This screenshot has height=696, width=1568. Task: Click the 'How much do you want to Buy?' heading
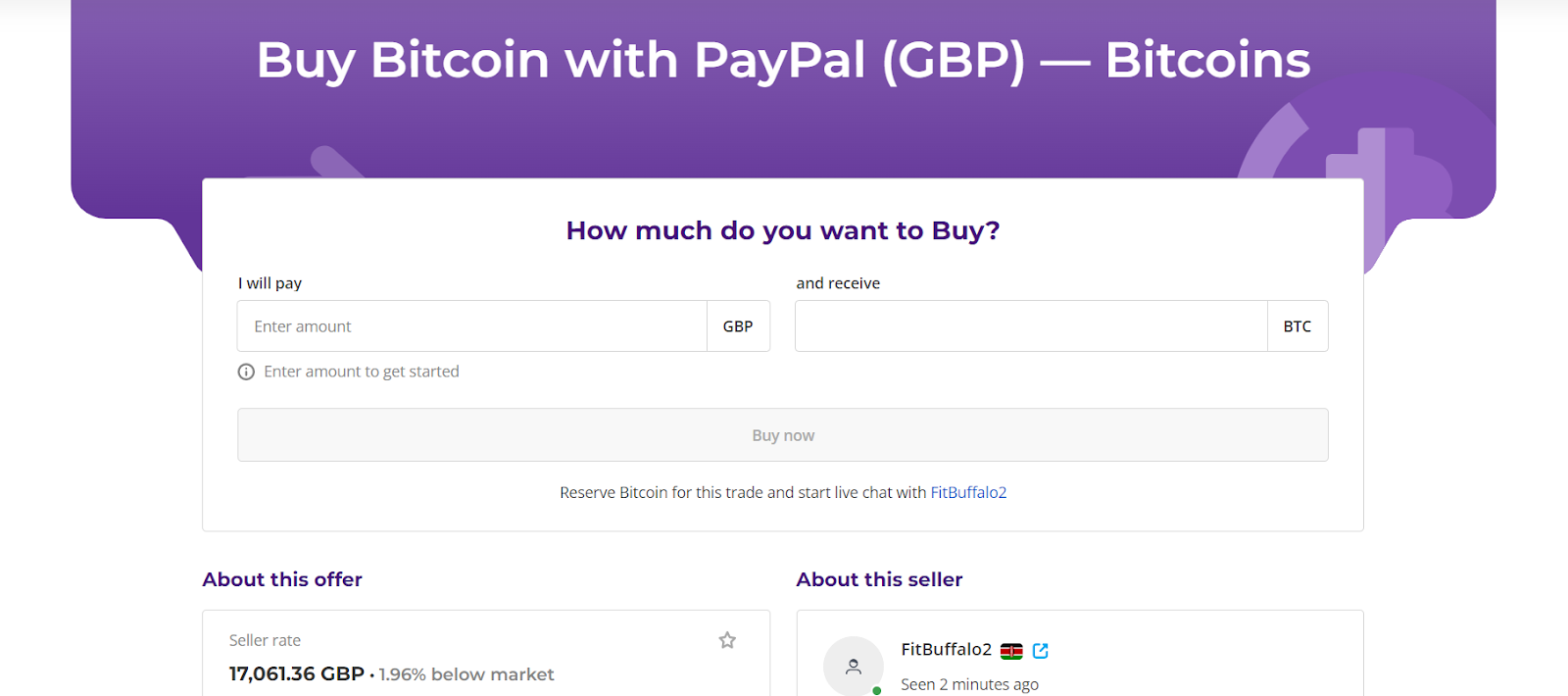click(x=783, y=230)
